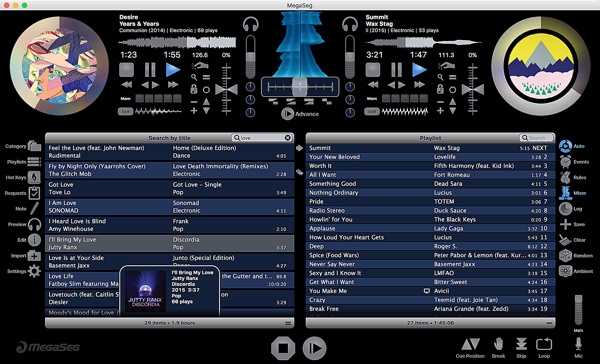Click the pitch reset bowtie icon on Desire deck

227,90
